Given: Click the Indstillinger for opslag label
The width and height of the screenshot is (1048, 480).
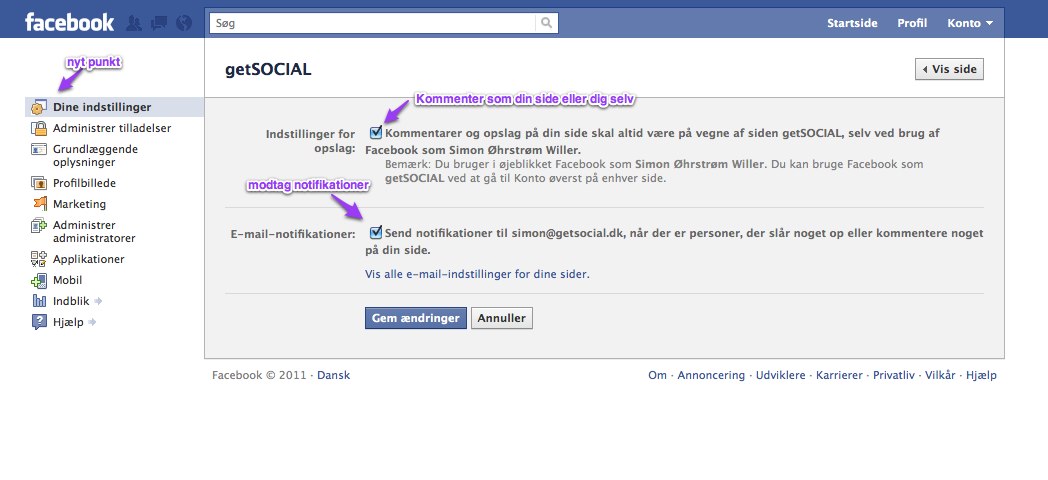Looking at the screenshot, I should [311, 140].
